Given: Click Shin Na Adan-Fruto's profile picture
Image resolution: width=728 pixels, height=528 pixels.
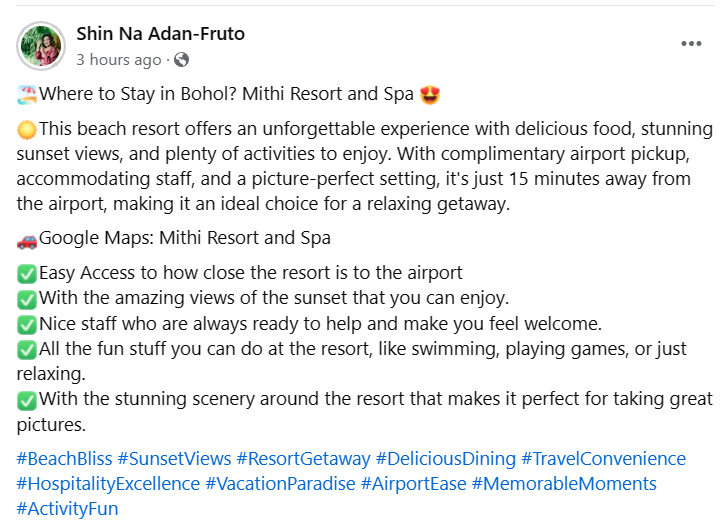Looking at the screenshot, I should [x=41, y=45].
